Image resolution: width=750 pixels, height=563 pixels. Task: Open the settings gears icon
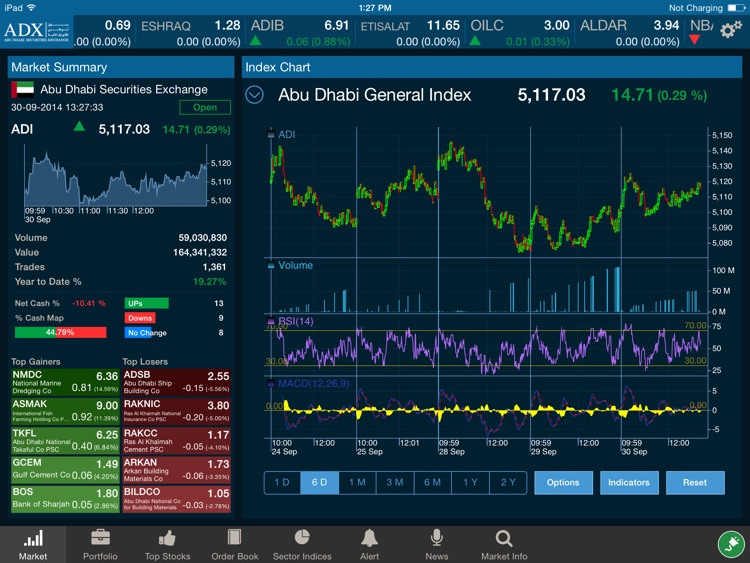[730, 30]
